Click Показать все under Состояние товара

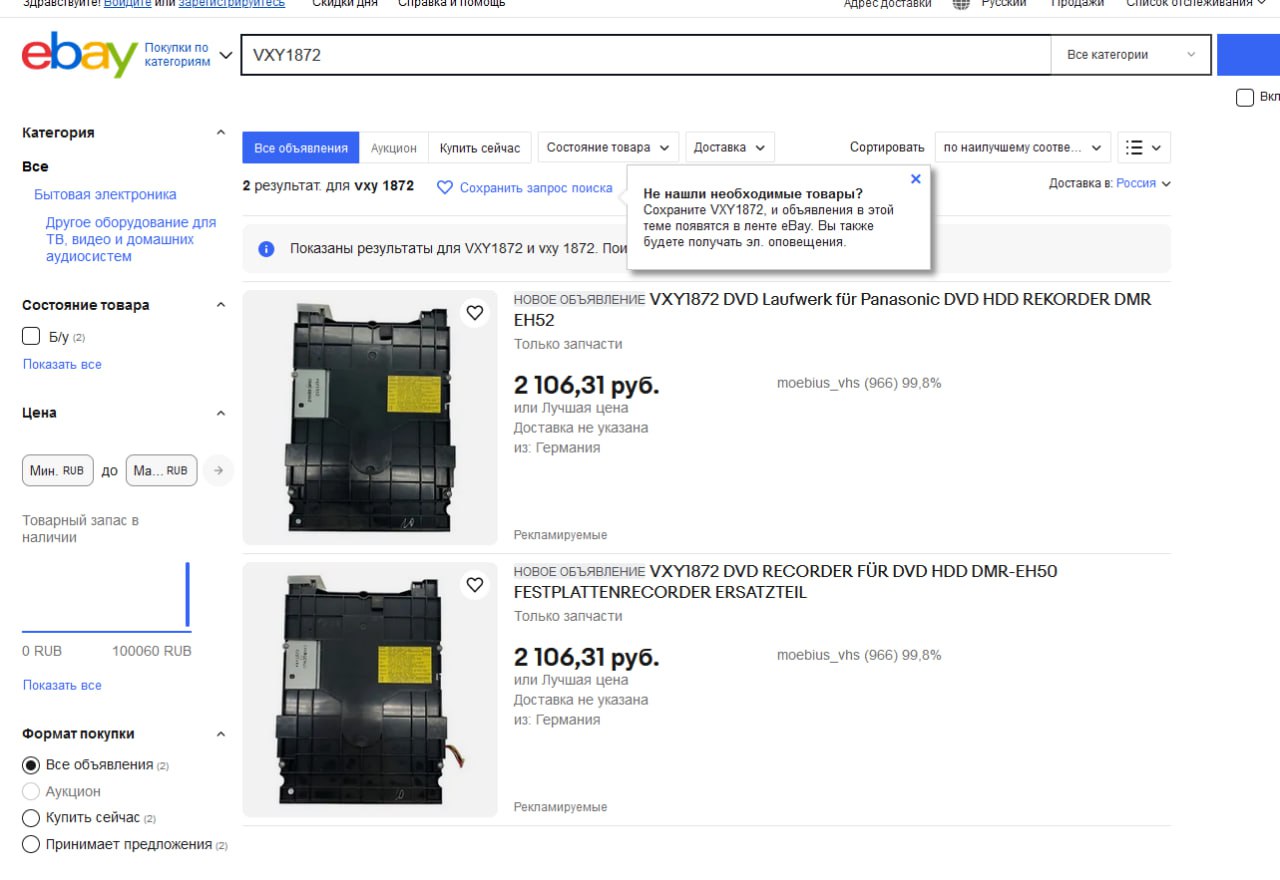(62, 364)
